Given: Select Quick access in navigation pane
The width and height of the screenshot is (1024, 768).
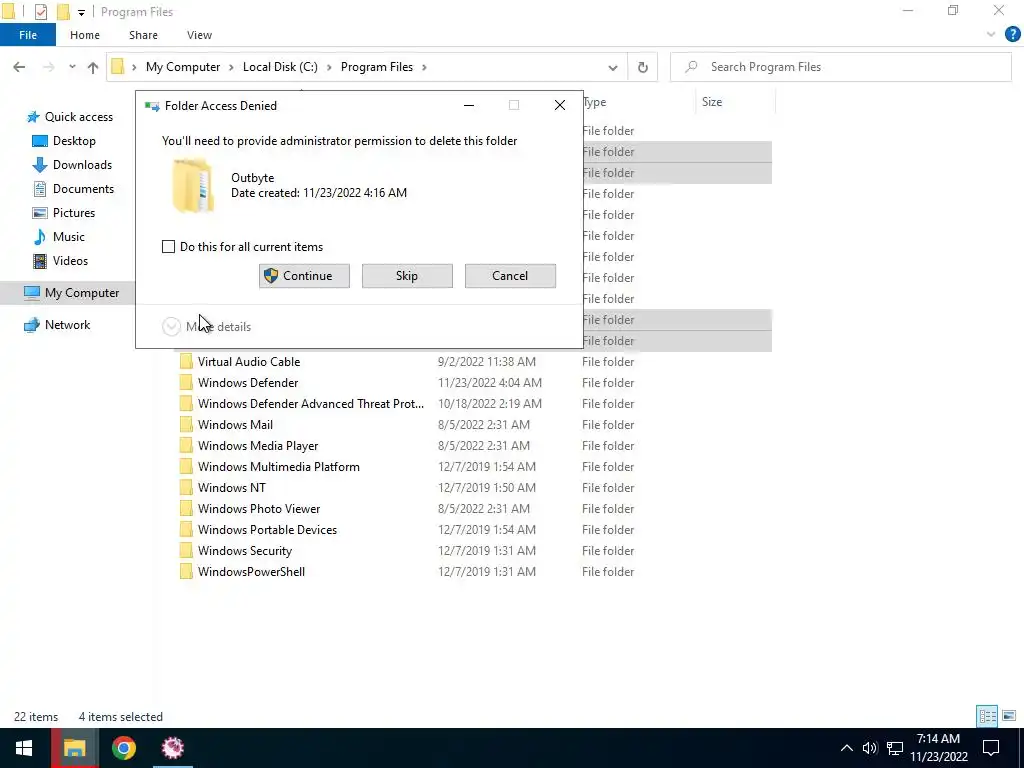Looking at the screenshot, I should click(78, 117).
